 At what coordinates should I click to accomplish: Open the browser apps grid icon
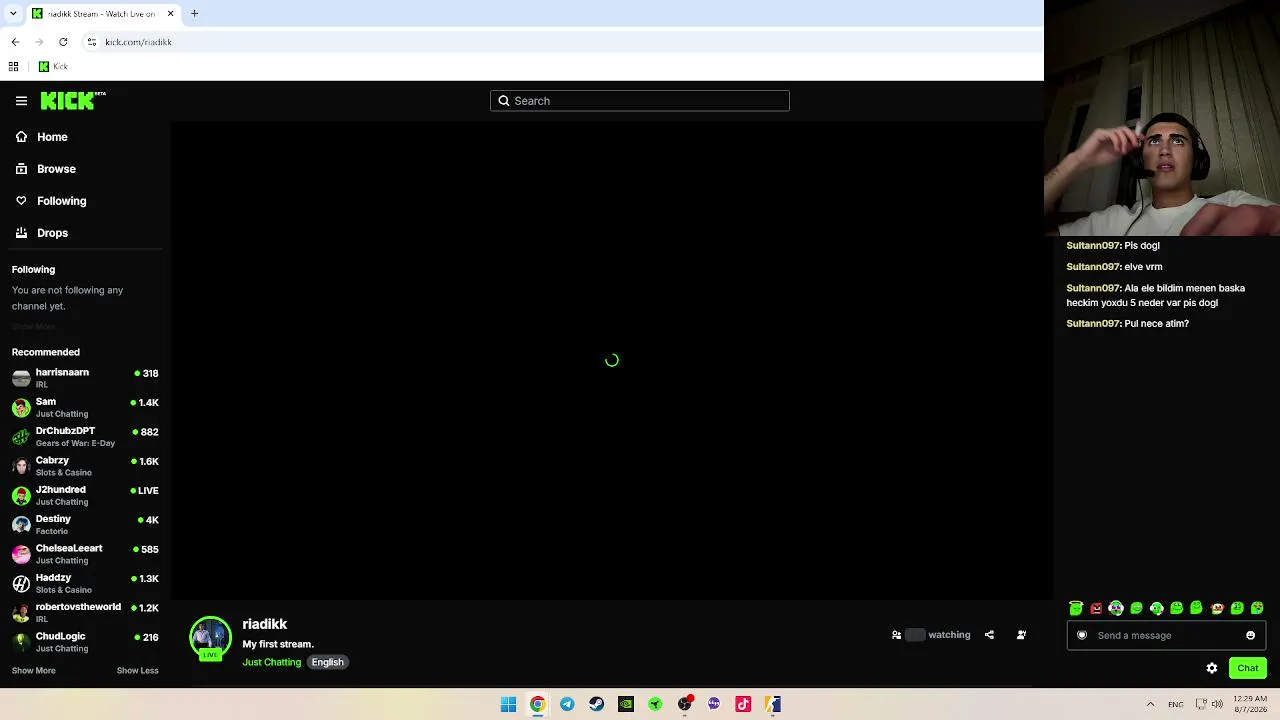[13, 67]
